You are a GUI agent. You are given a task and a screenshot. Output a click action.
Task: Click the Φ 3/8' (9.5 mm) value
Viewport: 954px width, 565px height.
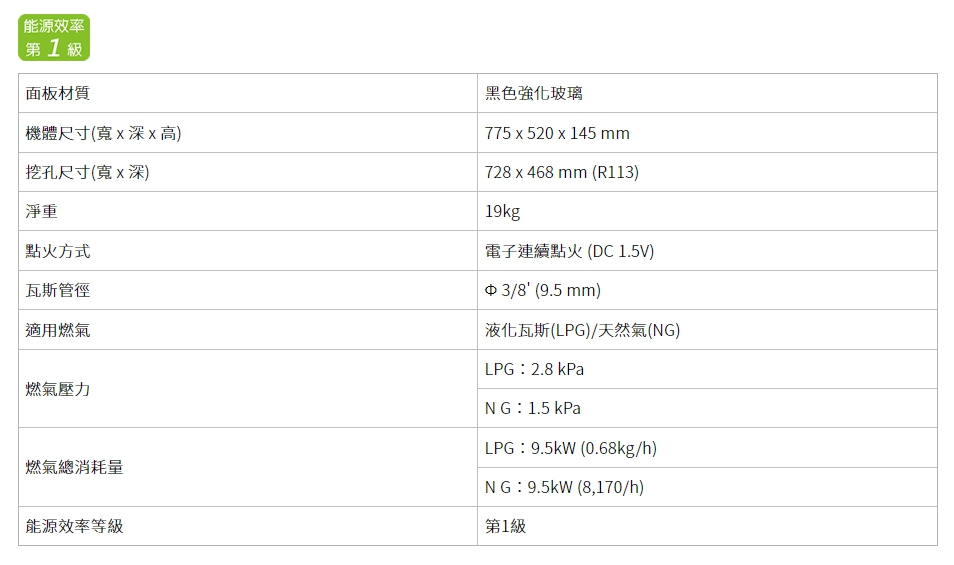tap(542, 290)
